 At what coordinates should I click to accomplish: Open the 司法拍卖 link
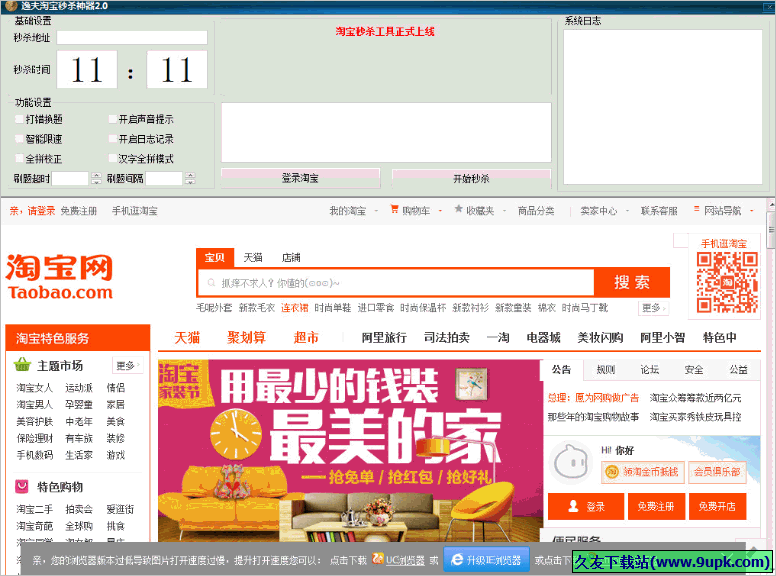coord(446,337)
